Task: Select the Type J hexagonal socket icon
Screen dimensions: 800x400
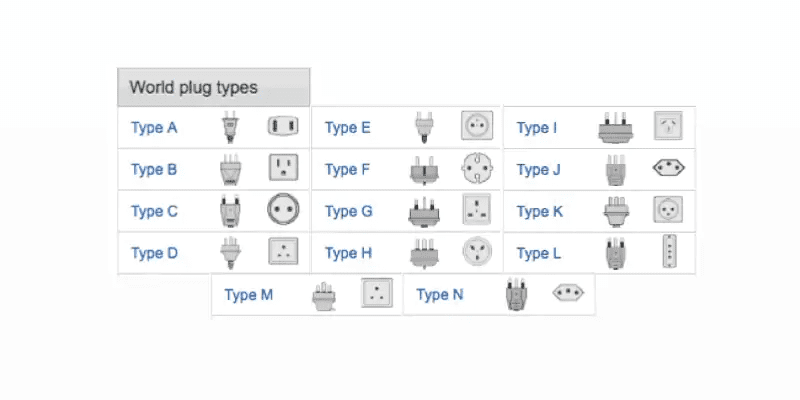Action: click(x=668, y=168)
